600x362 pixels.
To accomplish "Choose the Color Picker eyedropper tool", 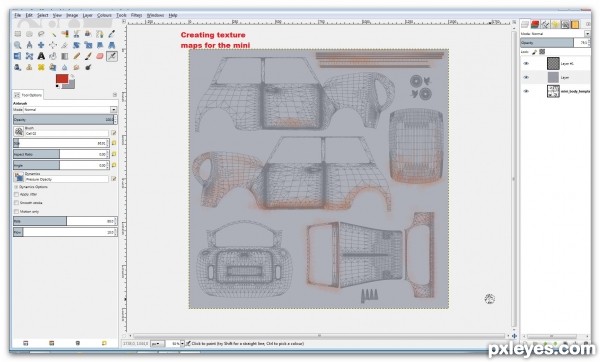I will pos(111,34).
